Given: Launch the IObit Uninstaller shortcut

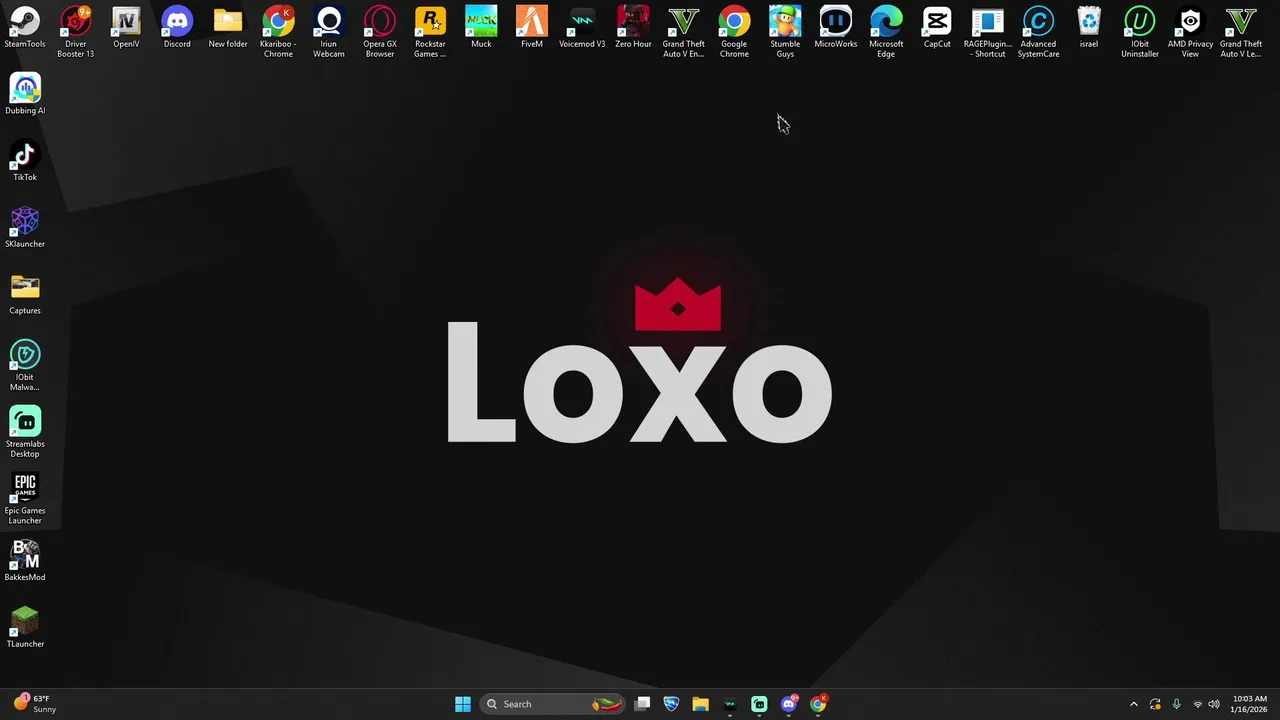Looking at the screenshot, I should coord(1140,32).
